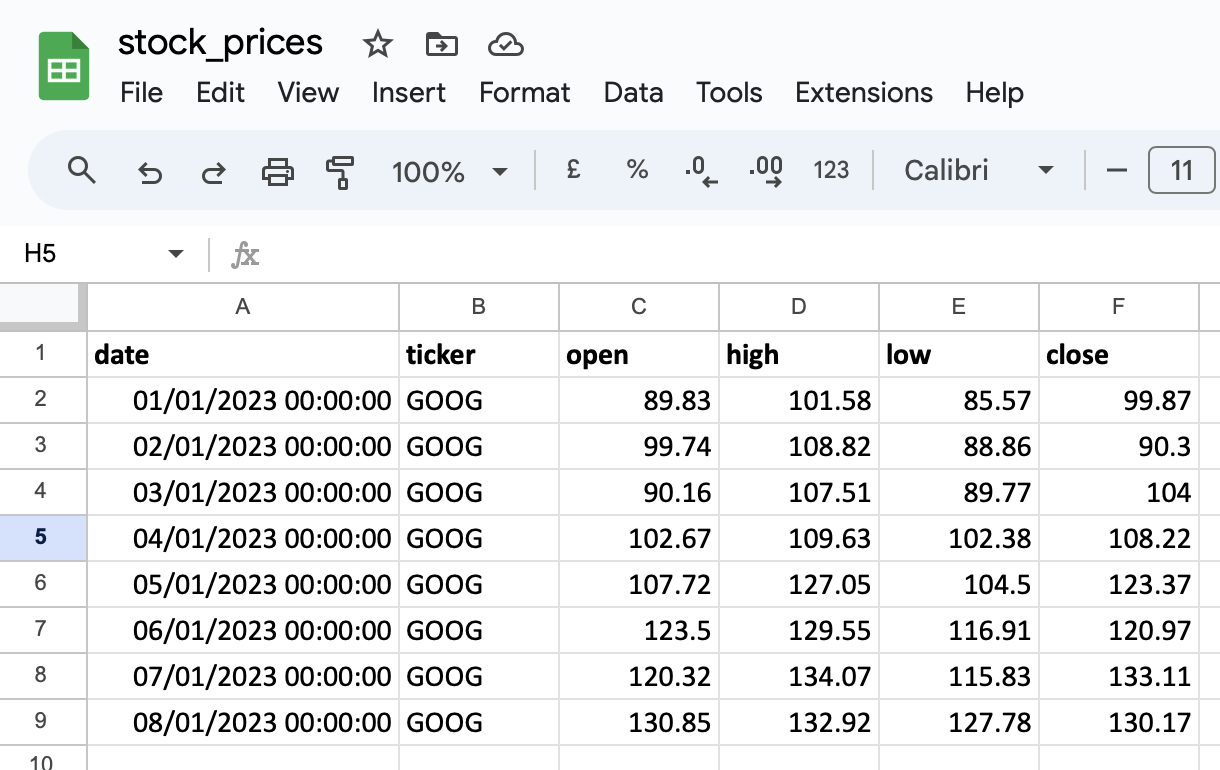Viewport: 1220px width, 770px height.
Task: Activate the paint format roller
Action: pyautogui.click(x=341, y=172)
